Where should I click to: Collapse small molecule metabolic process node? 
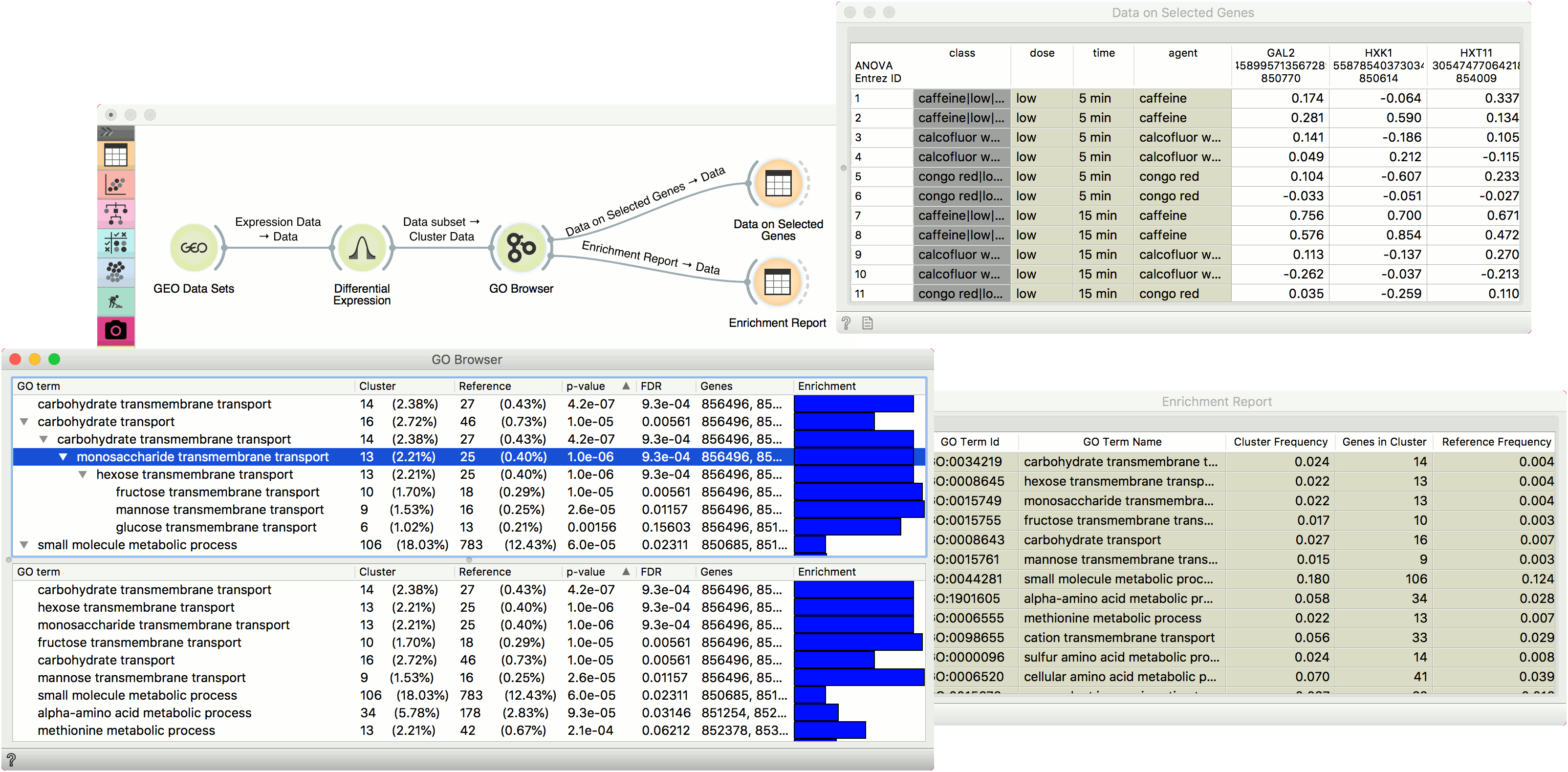pyautogui.click(x=24, y=545)
